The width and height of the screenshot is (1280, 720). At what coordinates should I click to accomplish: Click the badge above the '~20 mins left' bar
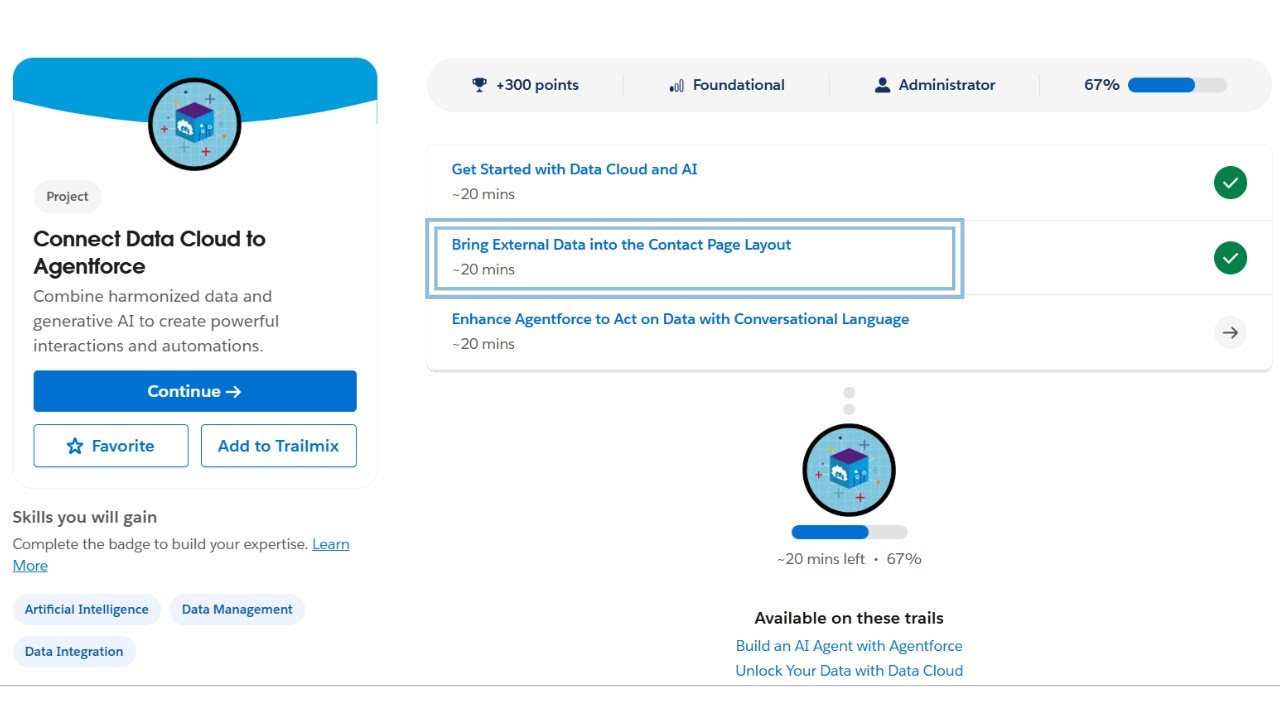(849, 470)
